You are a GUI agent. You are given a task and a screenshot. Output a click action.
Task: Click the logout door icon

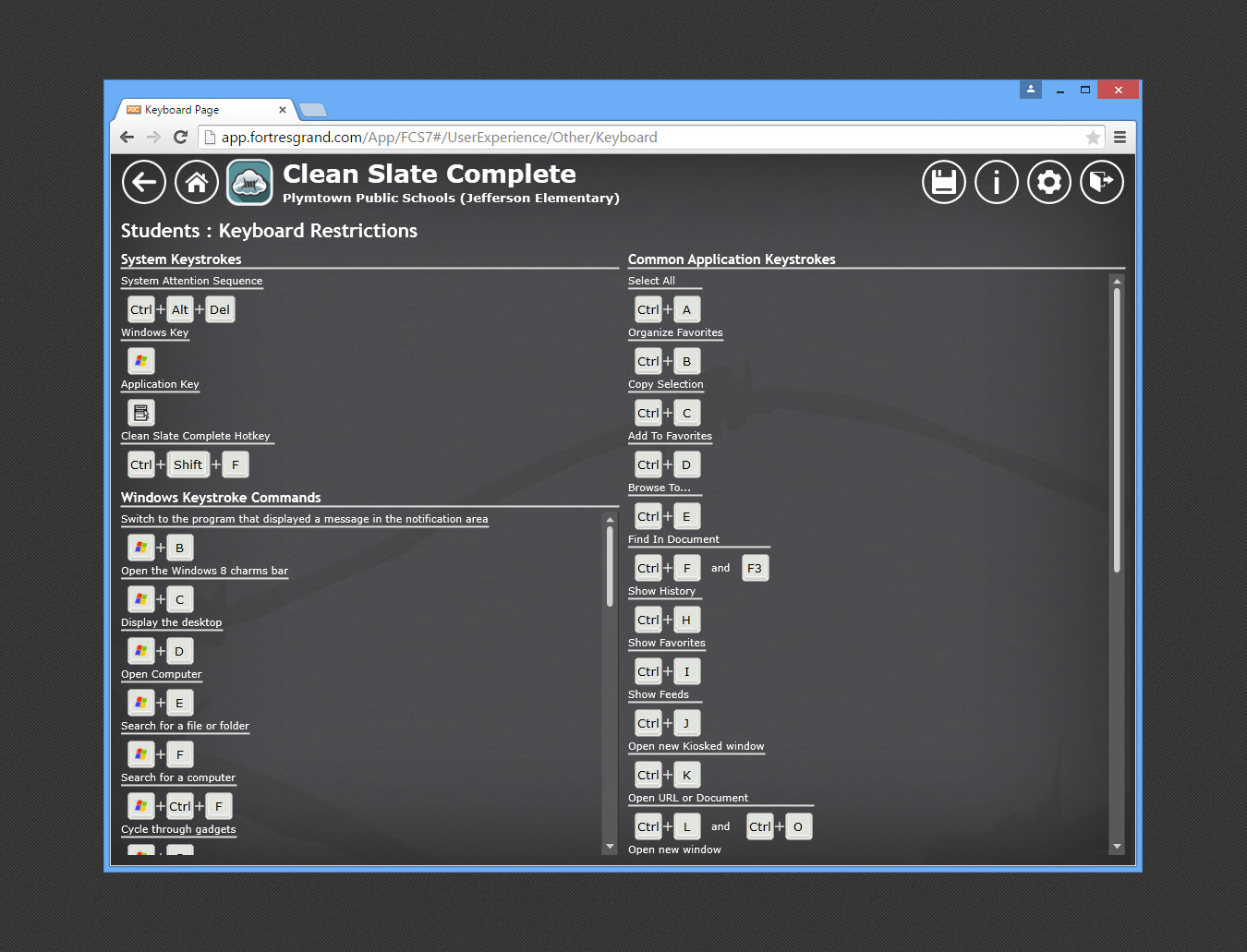coord(1101,182)
